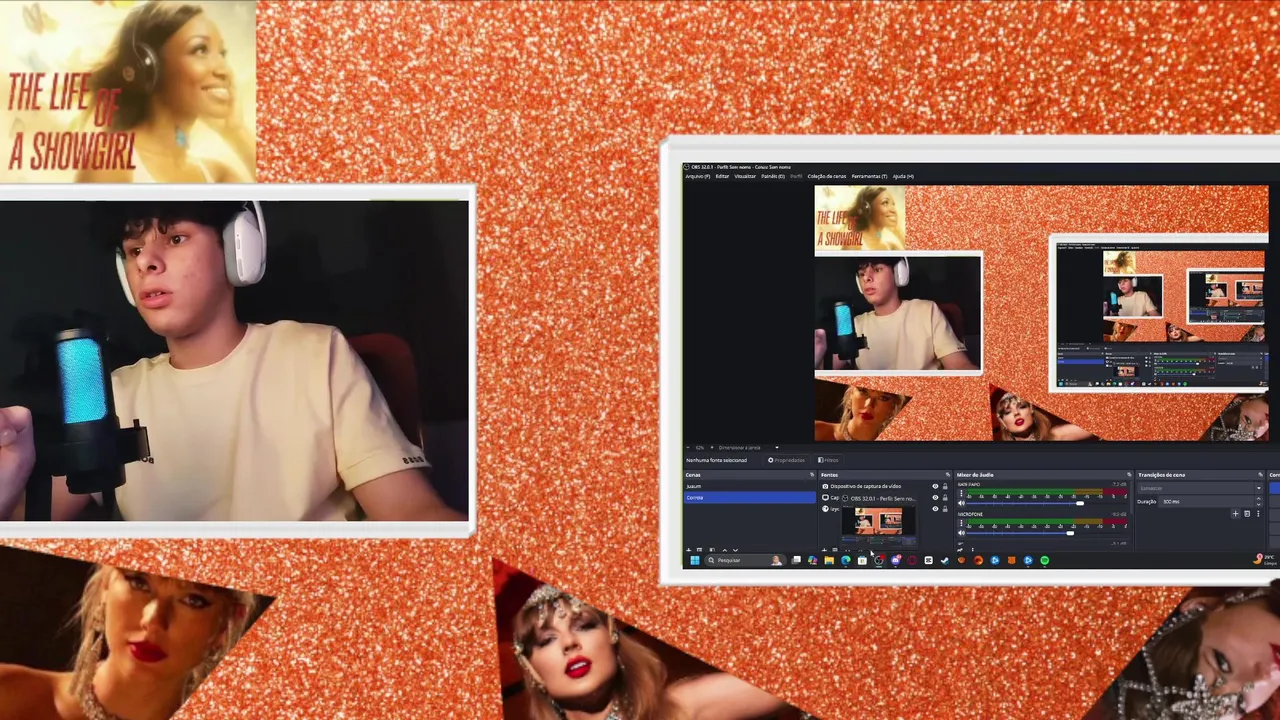Open the Dimensionar à janela dropdown
Image resolution: width=1280 pixels, height=720 pixels.
pyautogui.click(x=748, y=448)
